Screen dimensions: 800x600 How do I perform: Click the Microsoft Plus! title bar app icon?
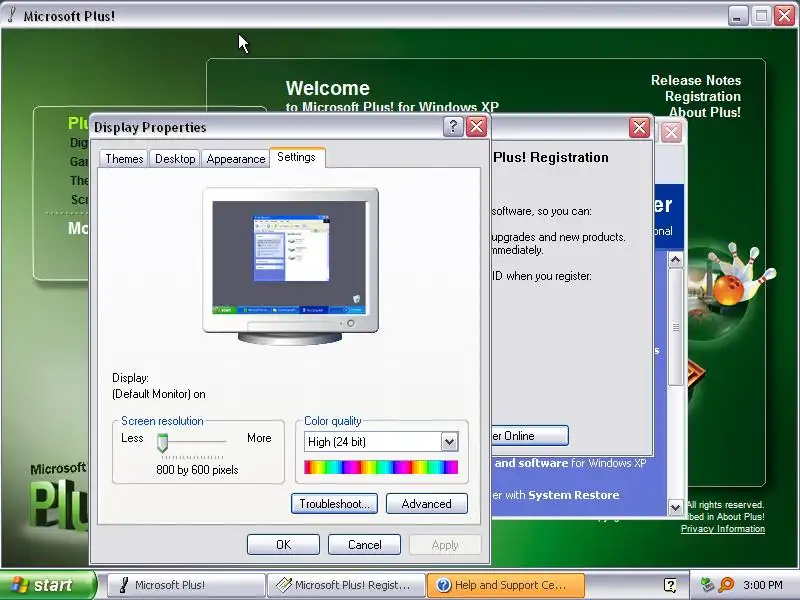[x=11, y=15]
